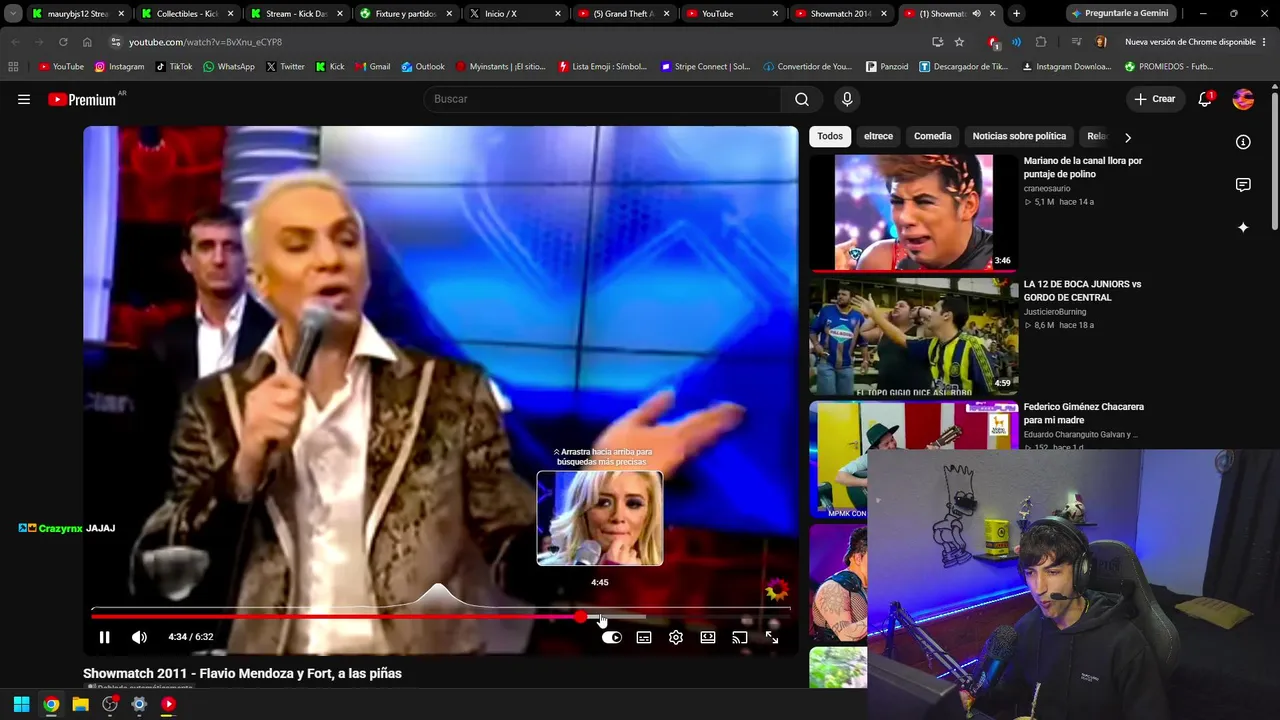Cast video to a TV
Image resolution: width=1280 pixels, height=720 pixels.
740,637
